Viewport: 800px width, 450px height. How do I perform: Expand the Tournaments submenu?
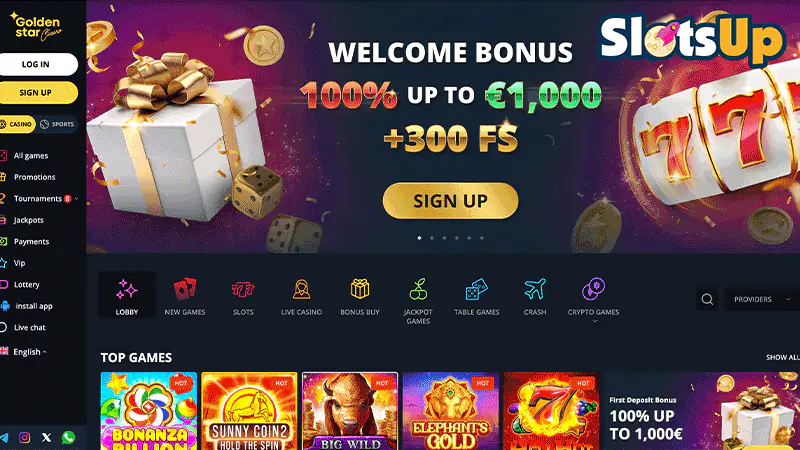pyautogui.click(x=77, y=198)
